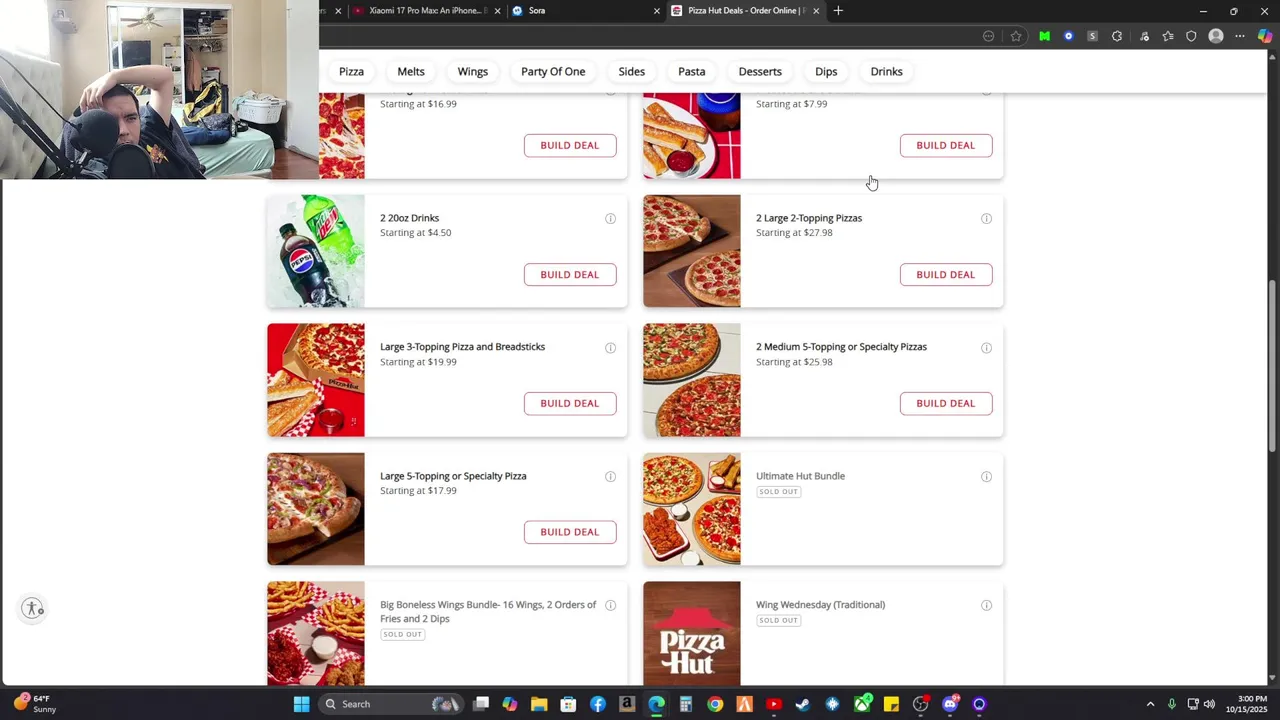Click the green M browser extension
Image resolution: width=1280 pixels, height=720 pixels.
tap(1044, 36)
